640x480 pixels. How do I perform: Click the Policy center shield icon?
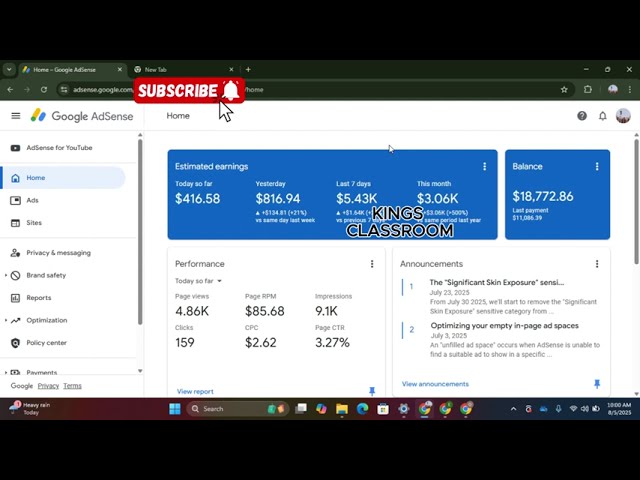[x=16, y=343]
